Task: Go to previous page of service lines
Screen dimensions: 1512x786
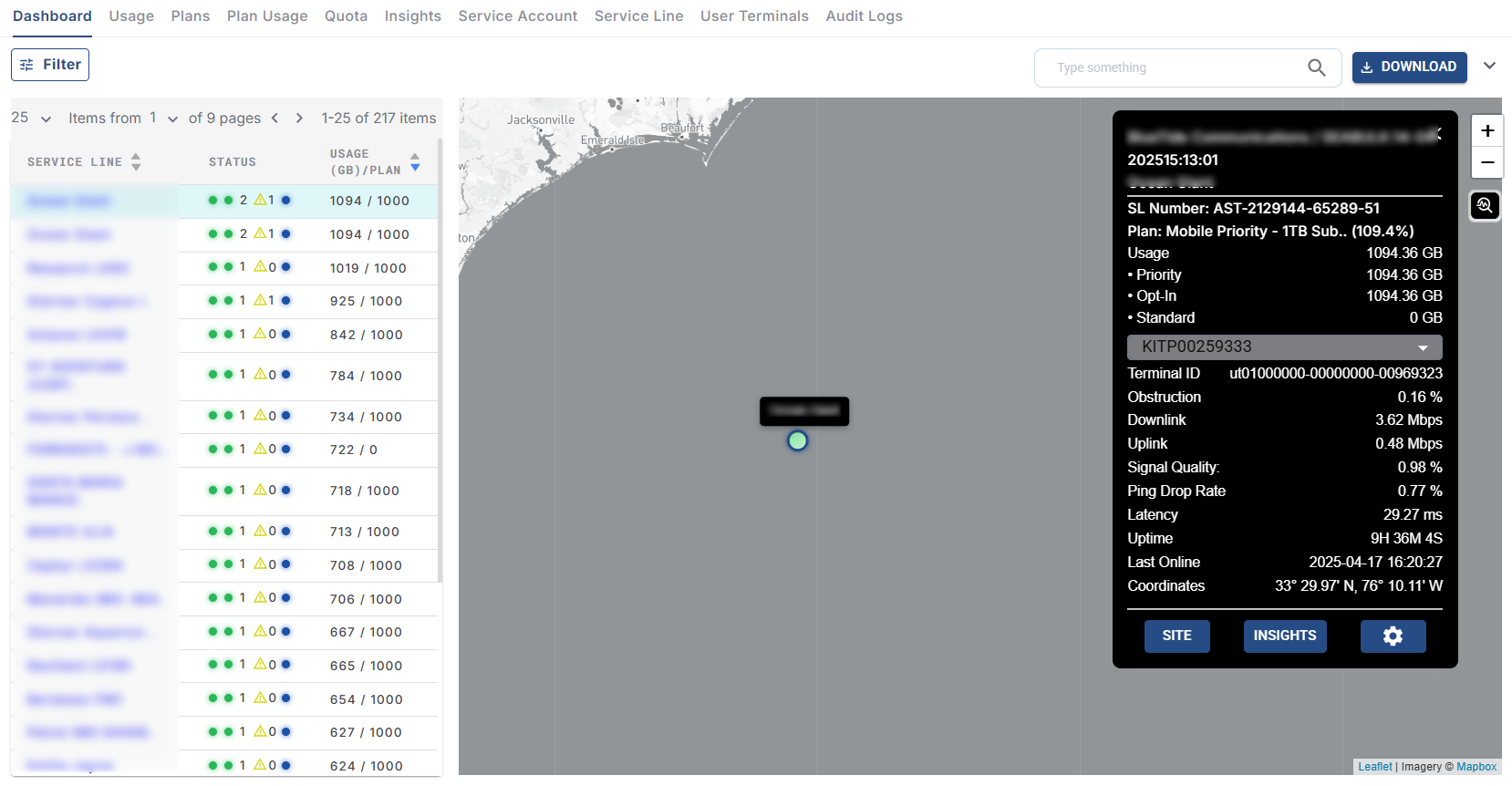Action: pyautogui.click(x=274, y=118)
